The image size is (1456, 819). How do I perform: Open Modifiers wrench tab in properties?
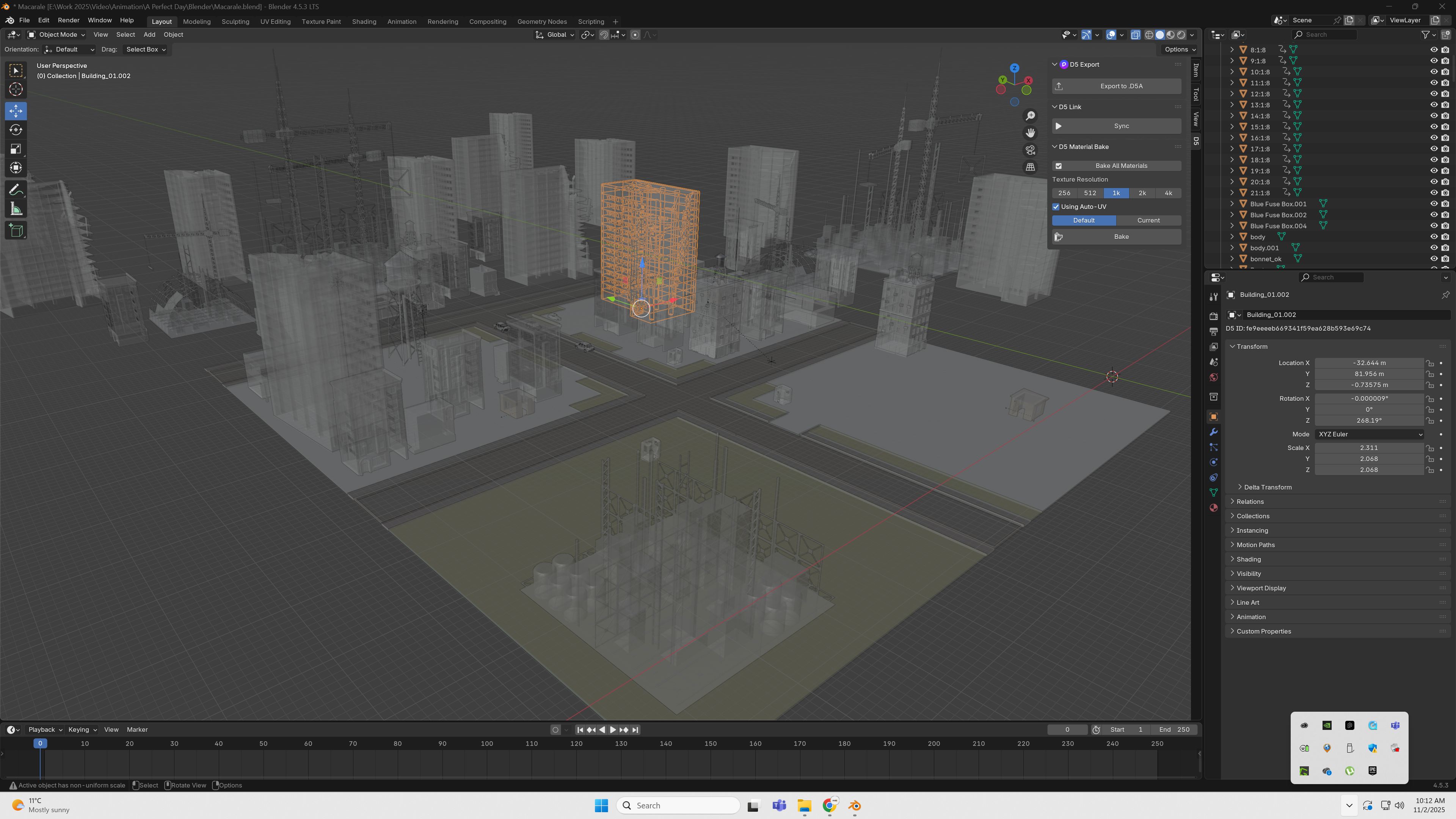[x=1213, y=432]
